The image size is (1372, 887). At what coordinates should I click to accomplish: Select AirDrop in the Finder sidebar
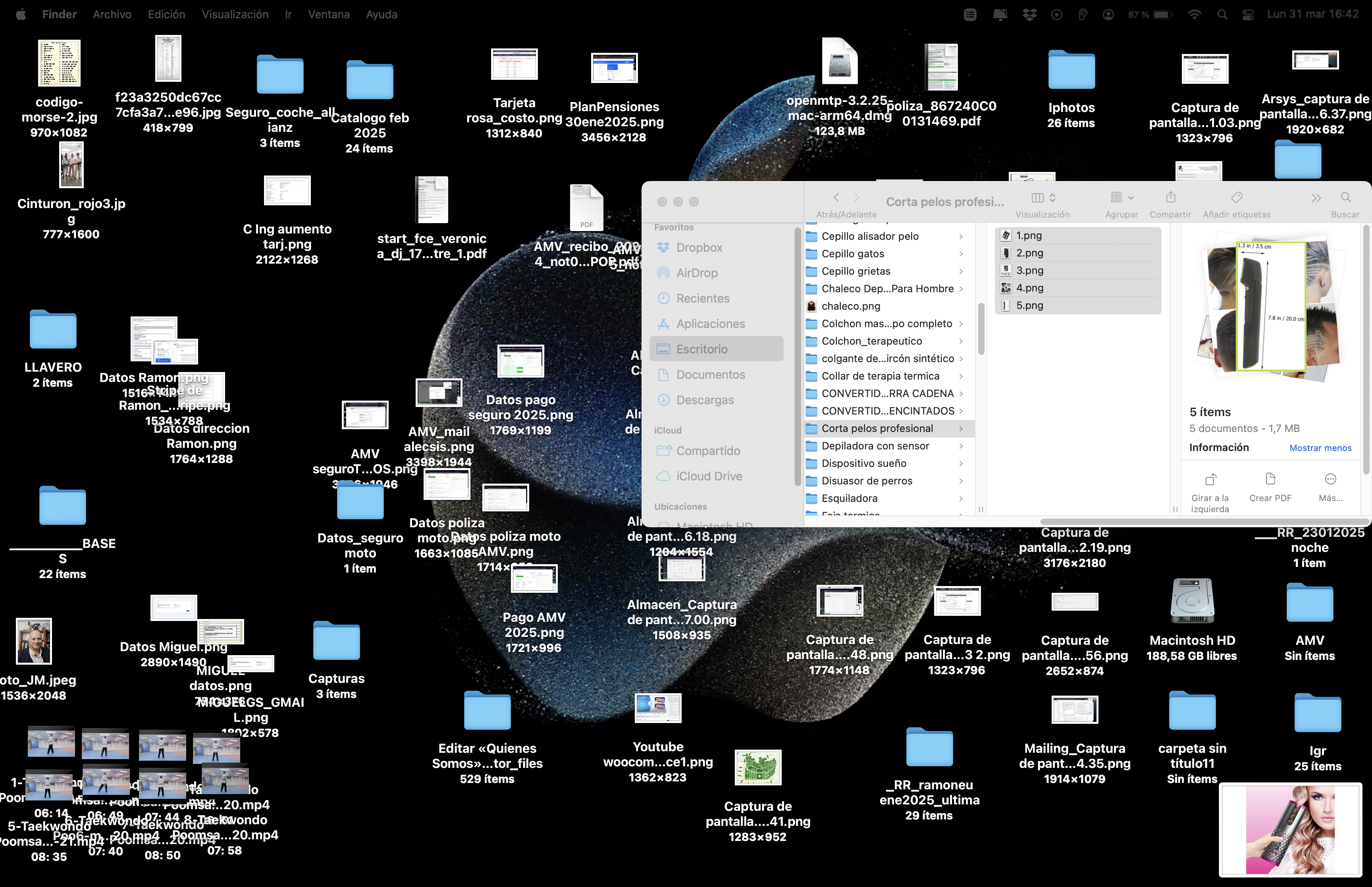pyautogui.click(x=697, y=273)
